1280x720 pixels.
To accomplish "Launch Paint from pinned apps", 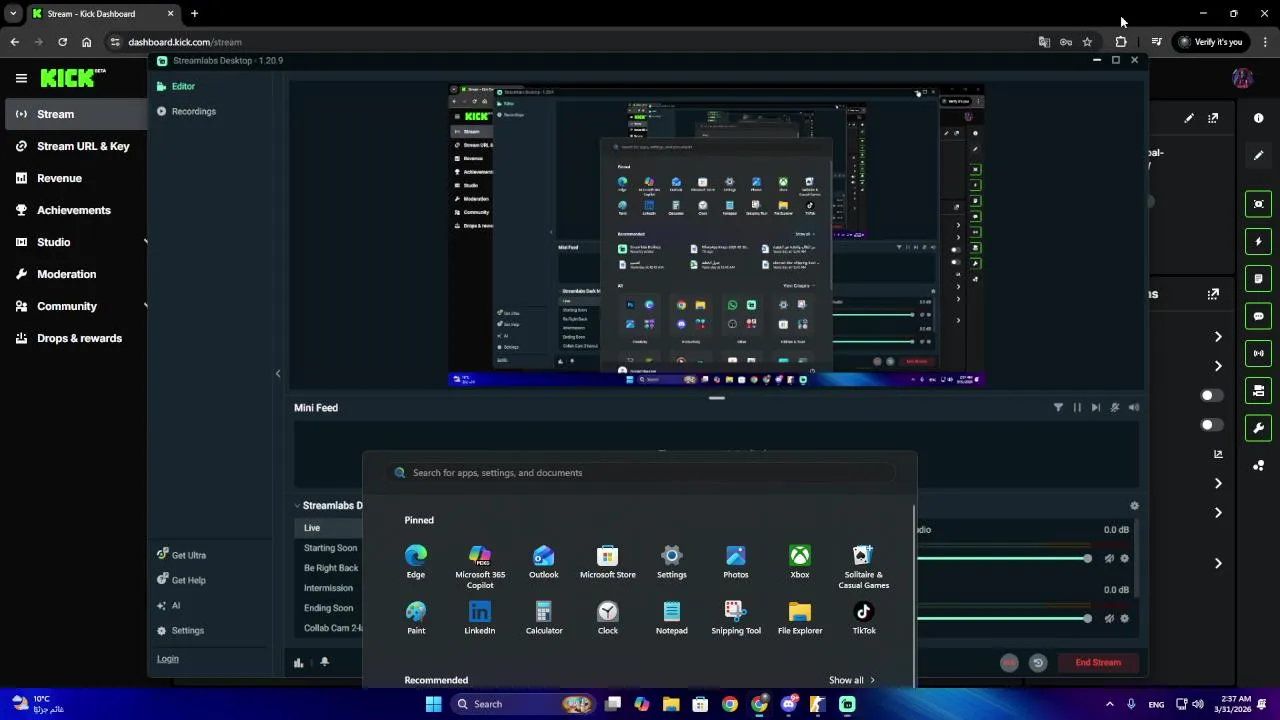I will tap(416, 618).
